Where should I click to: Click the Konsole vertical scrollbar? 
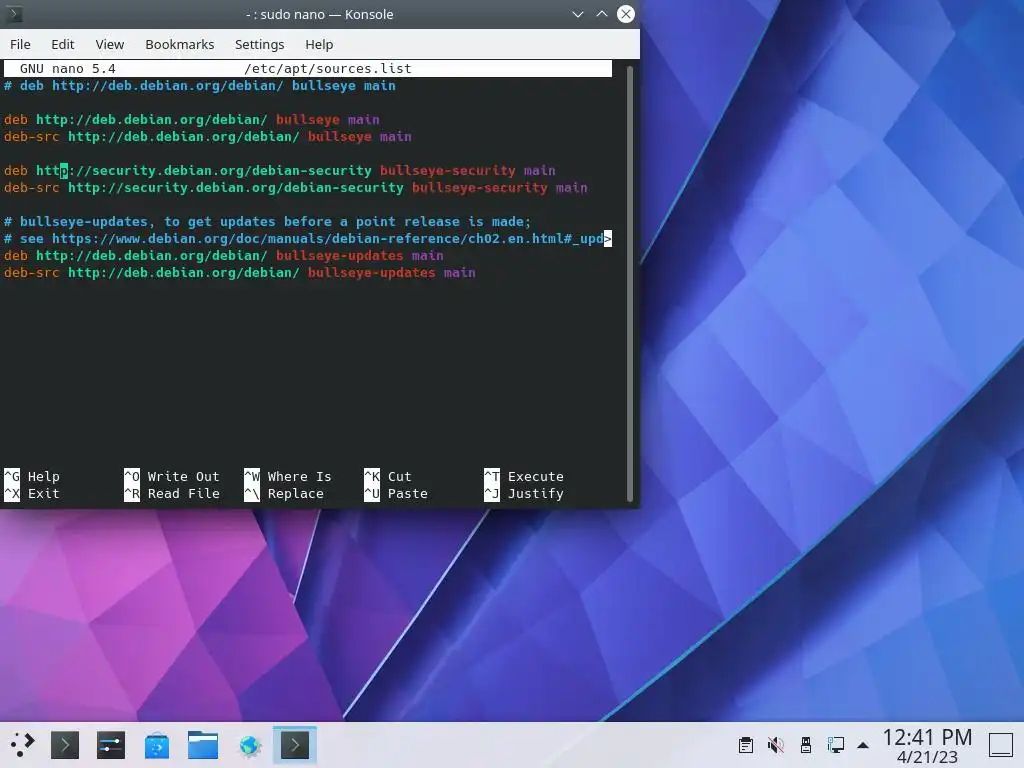click(630, 283)
